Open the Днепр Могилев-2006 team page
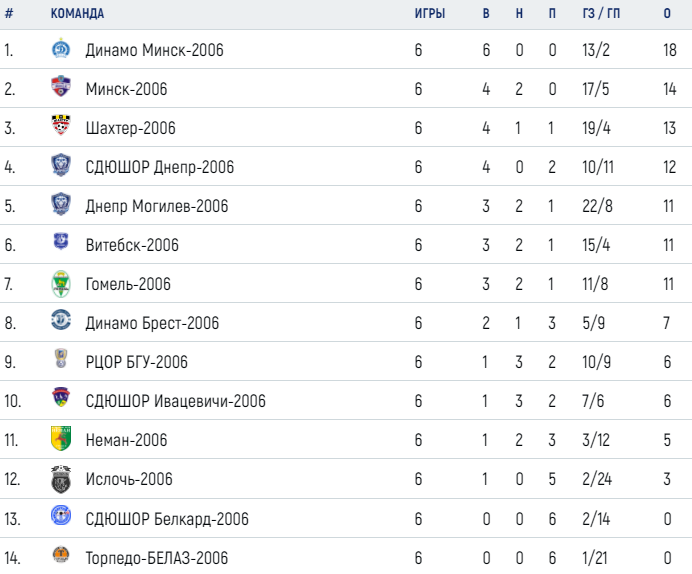Image resolution: width=692 pixels, height=574 pixels. click(x=157, y=206)
